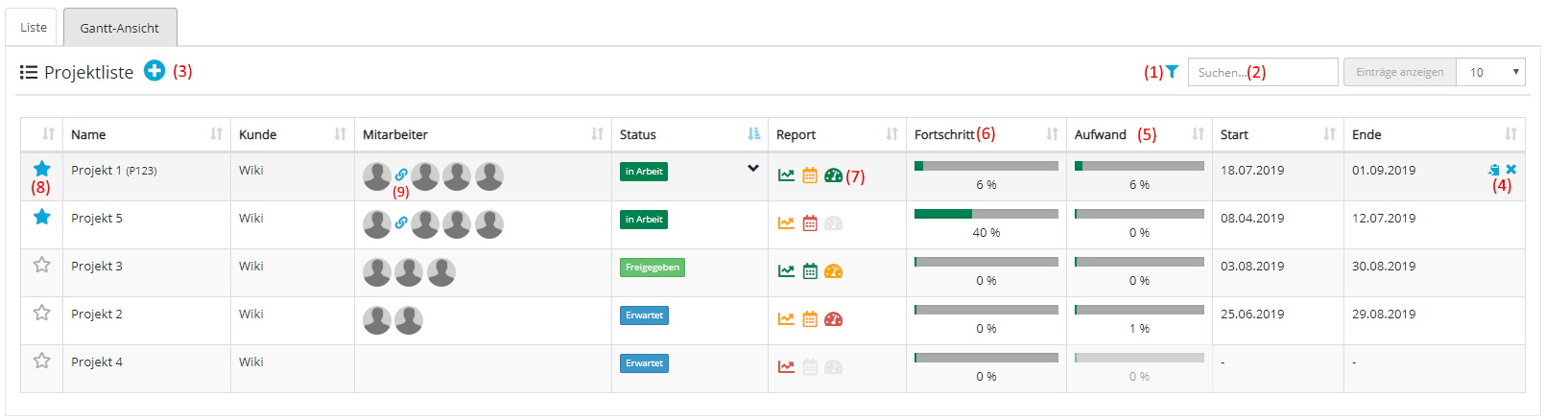Click Projekt 5 Fortschritt progress bar
Image resolution: width=1568 pixels, height=420 pixels.
tap(986, 214)
